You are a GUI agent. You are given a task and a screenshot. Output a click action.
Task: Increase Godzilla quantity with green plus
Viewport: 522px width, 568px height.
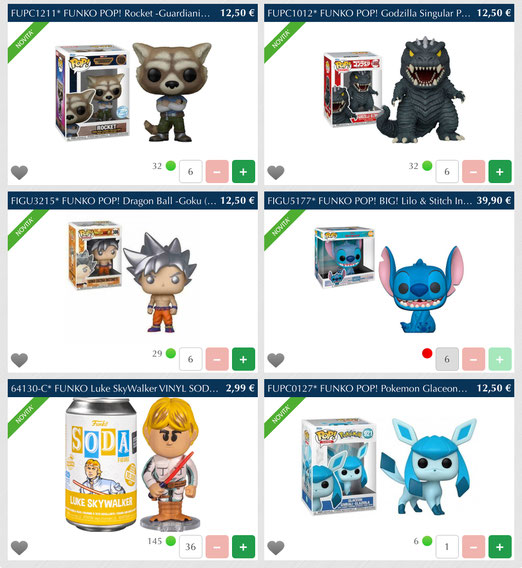(x=500, y=171)
